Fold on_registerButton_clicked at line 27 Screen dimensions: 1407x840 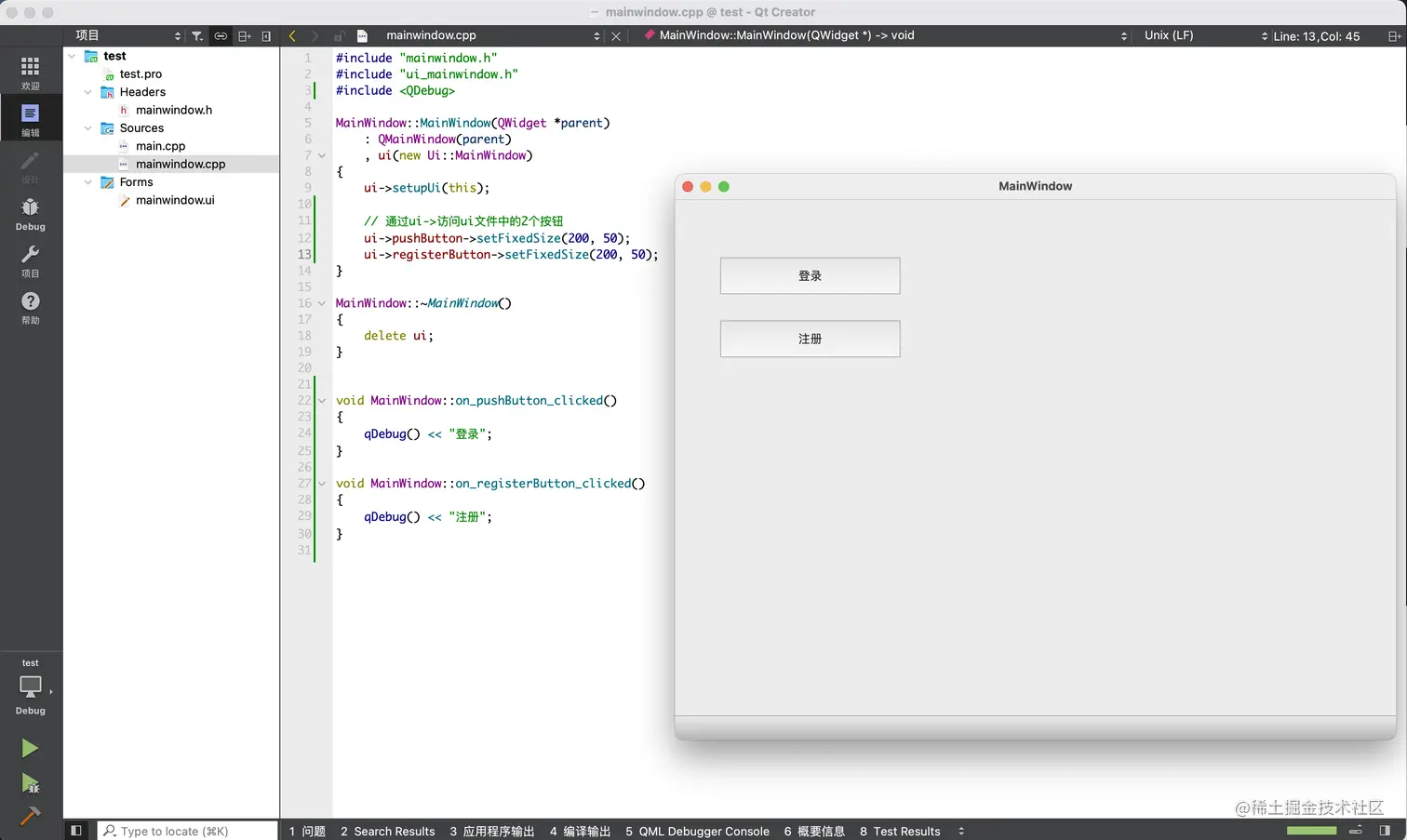pos(322,484)
